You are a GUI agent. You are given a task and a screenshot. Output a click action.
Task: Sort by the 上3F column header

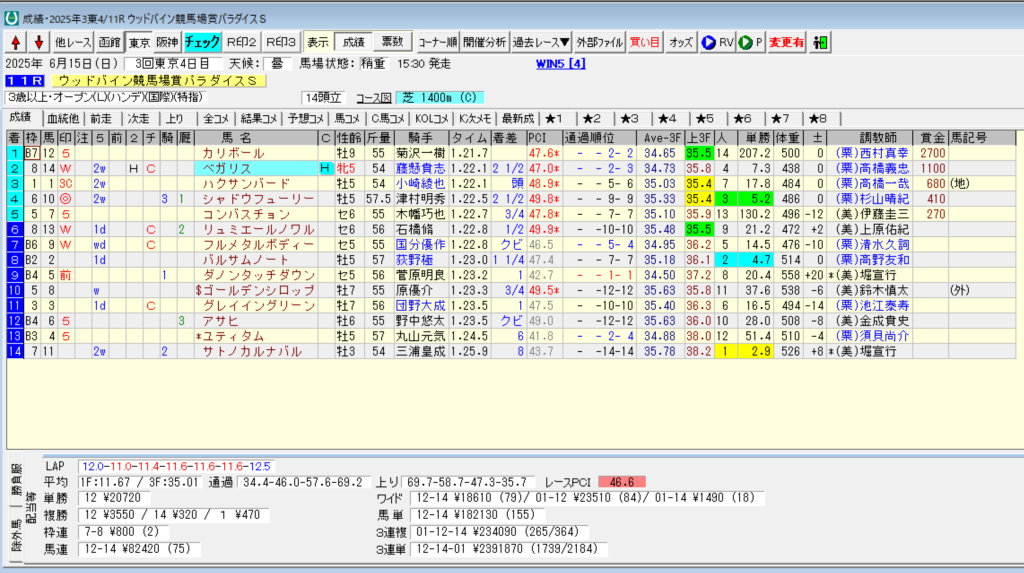(699, 138)
